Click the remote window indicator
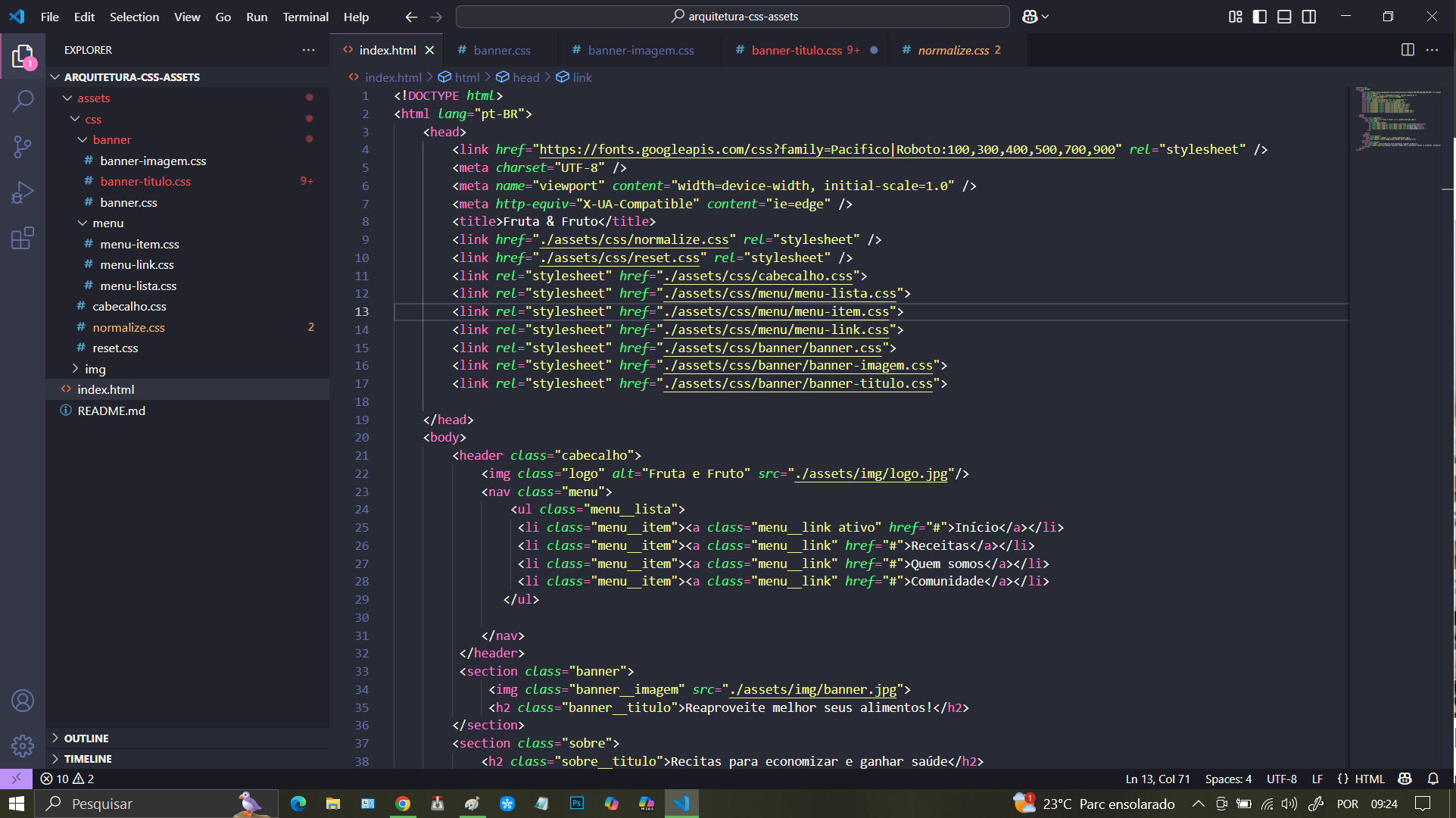This screenshot has width=1456, height=818. (x=16, y=779)
